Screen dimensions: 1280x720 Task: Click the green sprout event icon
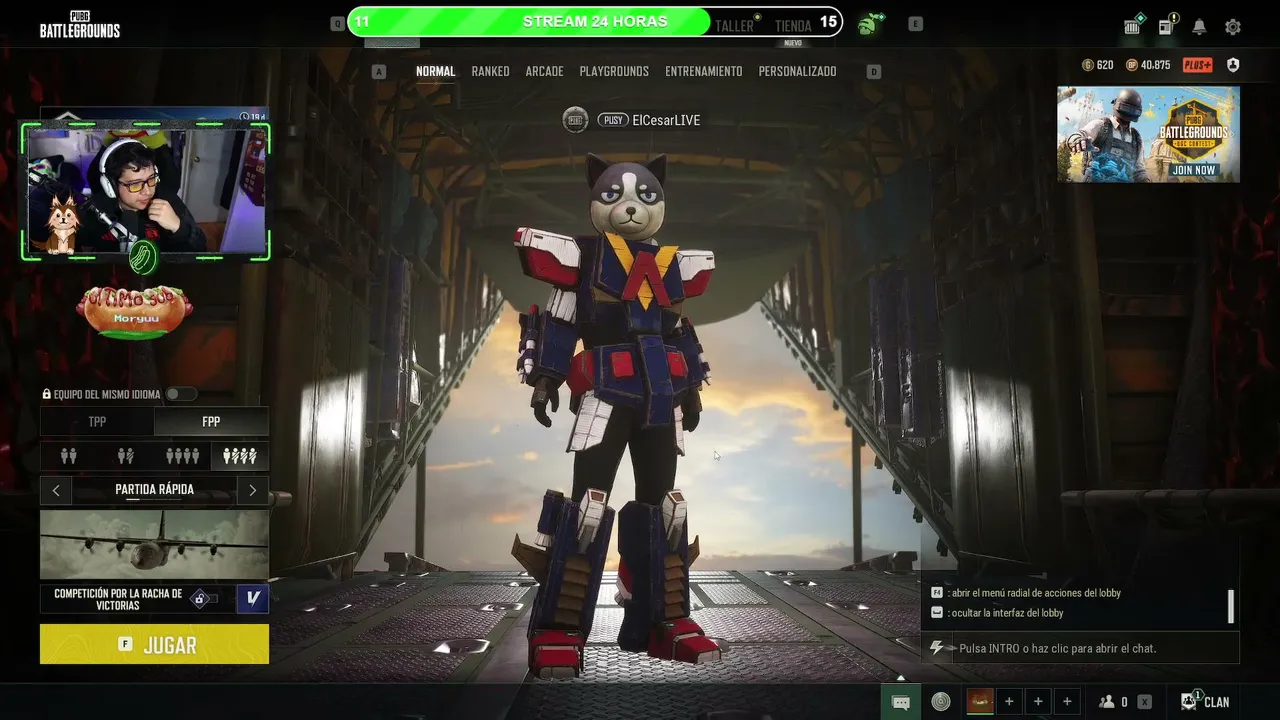867,24
